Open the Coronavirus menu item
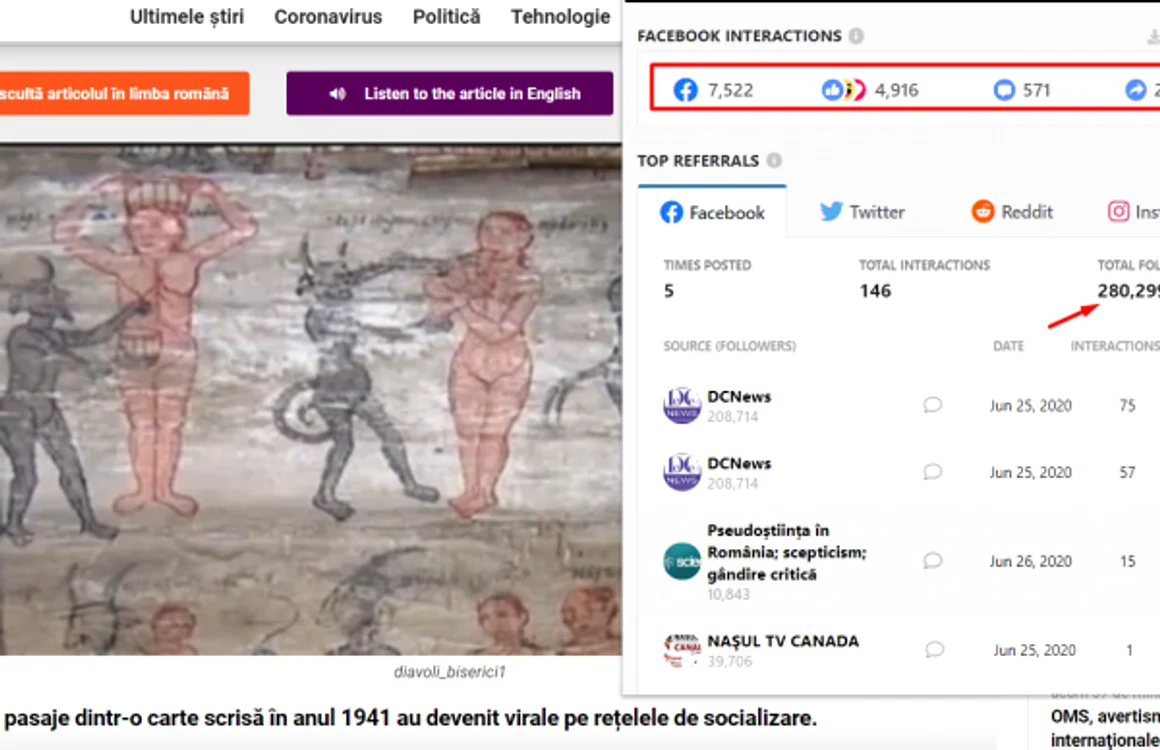Image resolution: width=1160 pixels, height=750 pixels. [x=328, y=17]
